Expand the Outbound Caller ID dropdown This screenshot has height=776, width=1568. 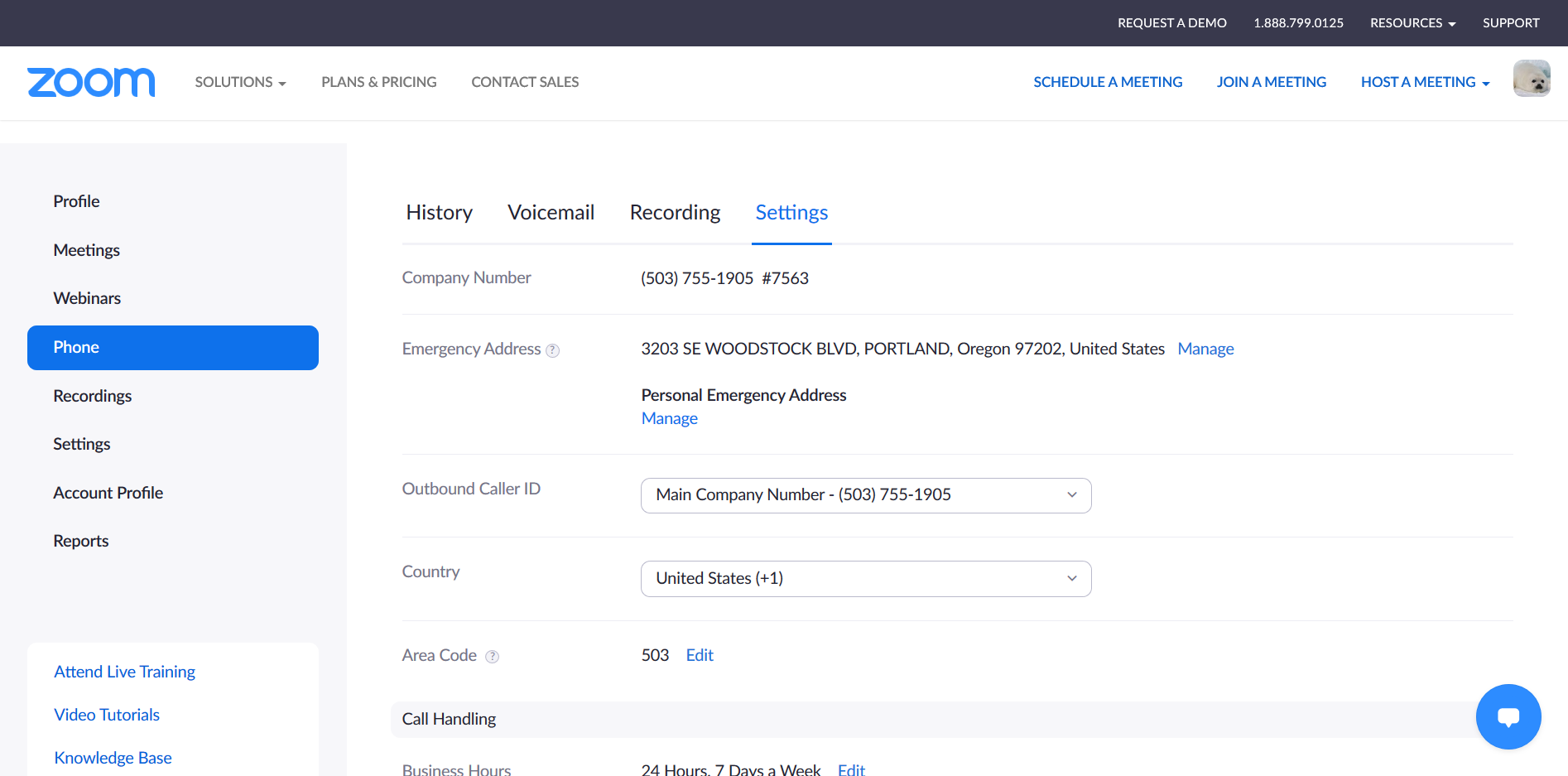point(865,495)
